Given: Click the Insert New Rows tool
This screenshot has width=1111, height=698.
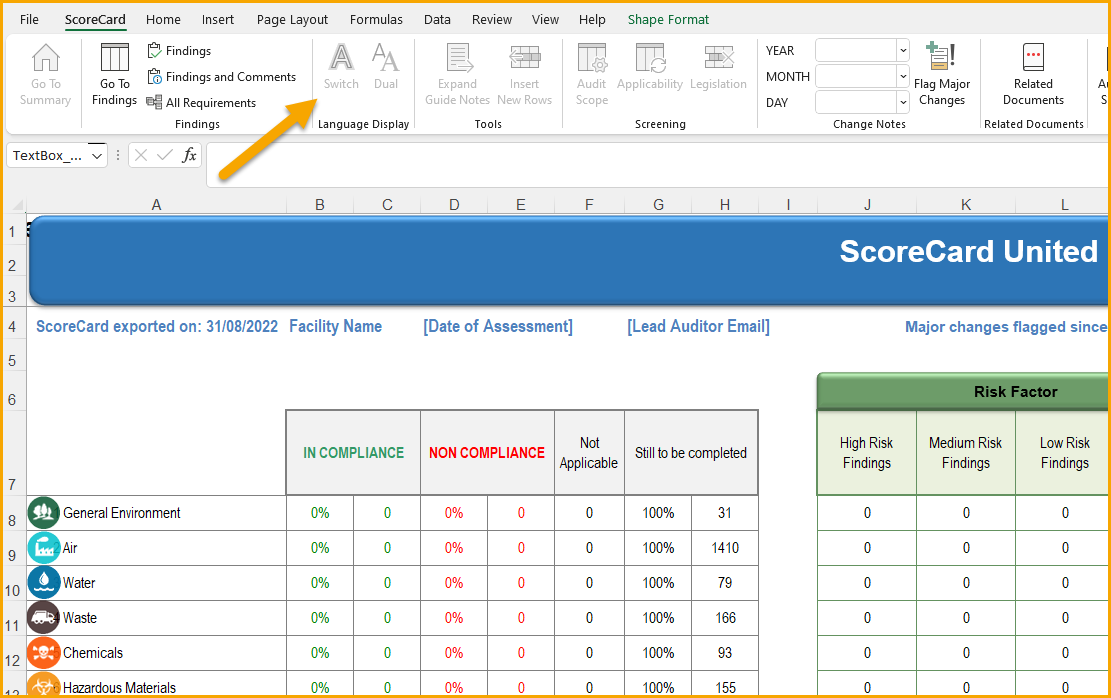Looking at the screenshot, I should pos(524,57).
